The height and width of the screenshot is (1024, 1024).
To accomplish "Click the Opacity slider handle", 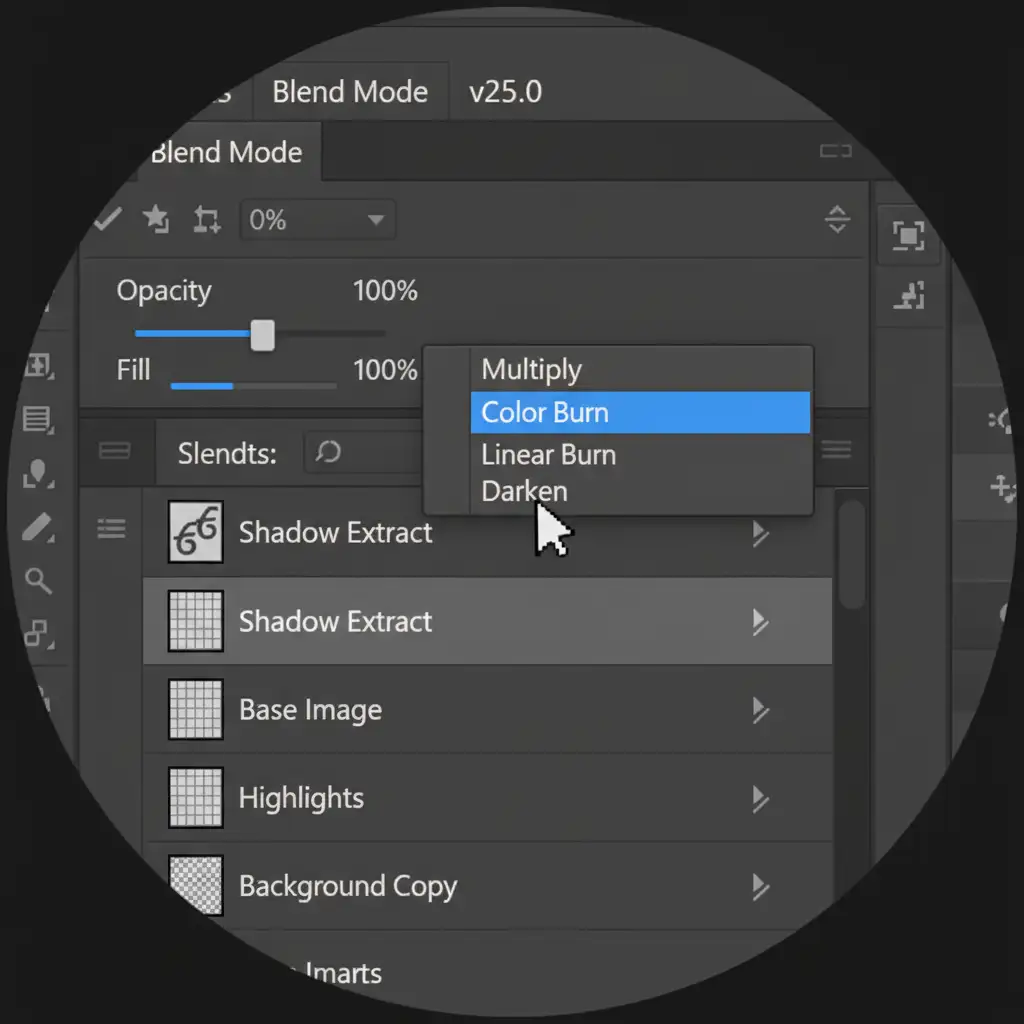I will (x=262, y=335).
